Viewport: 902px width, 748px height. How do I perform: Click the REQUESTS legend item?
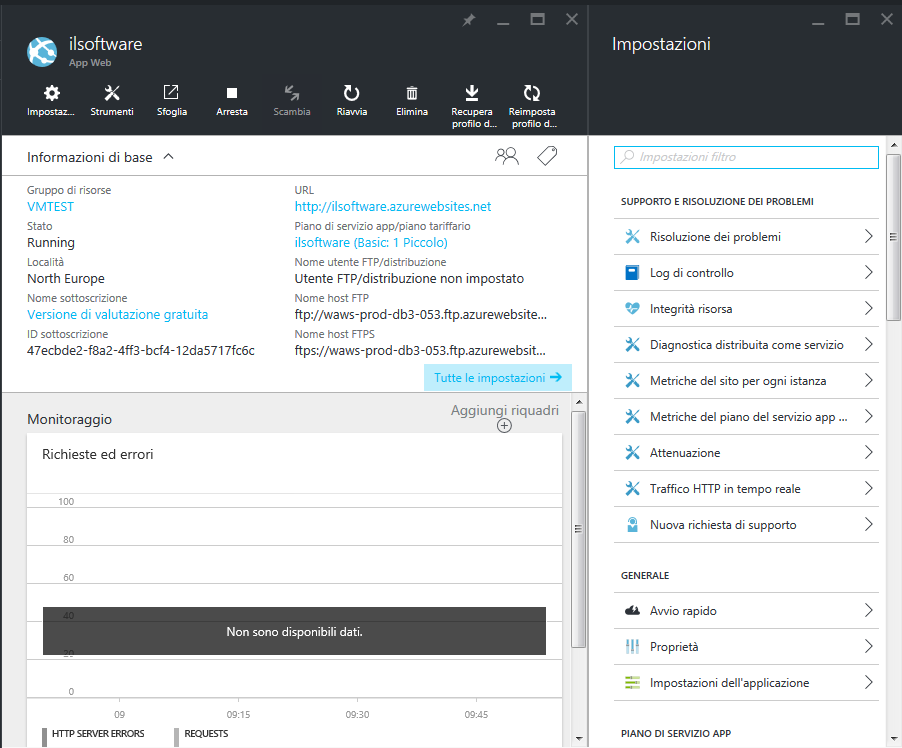click(201, 734)
